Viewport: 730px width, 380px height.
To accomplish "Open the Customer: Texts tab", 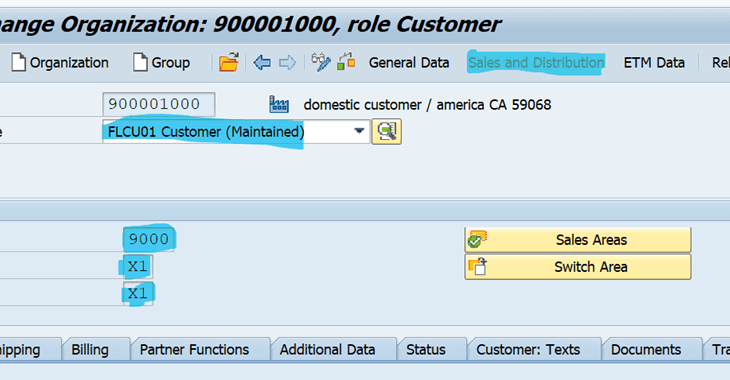I will 528,350.
